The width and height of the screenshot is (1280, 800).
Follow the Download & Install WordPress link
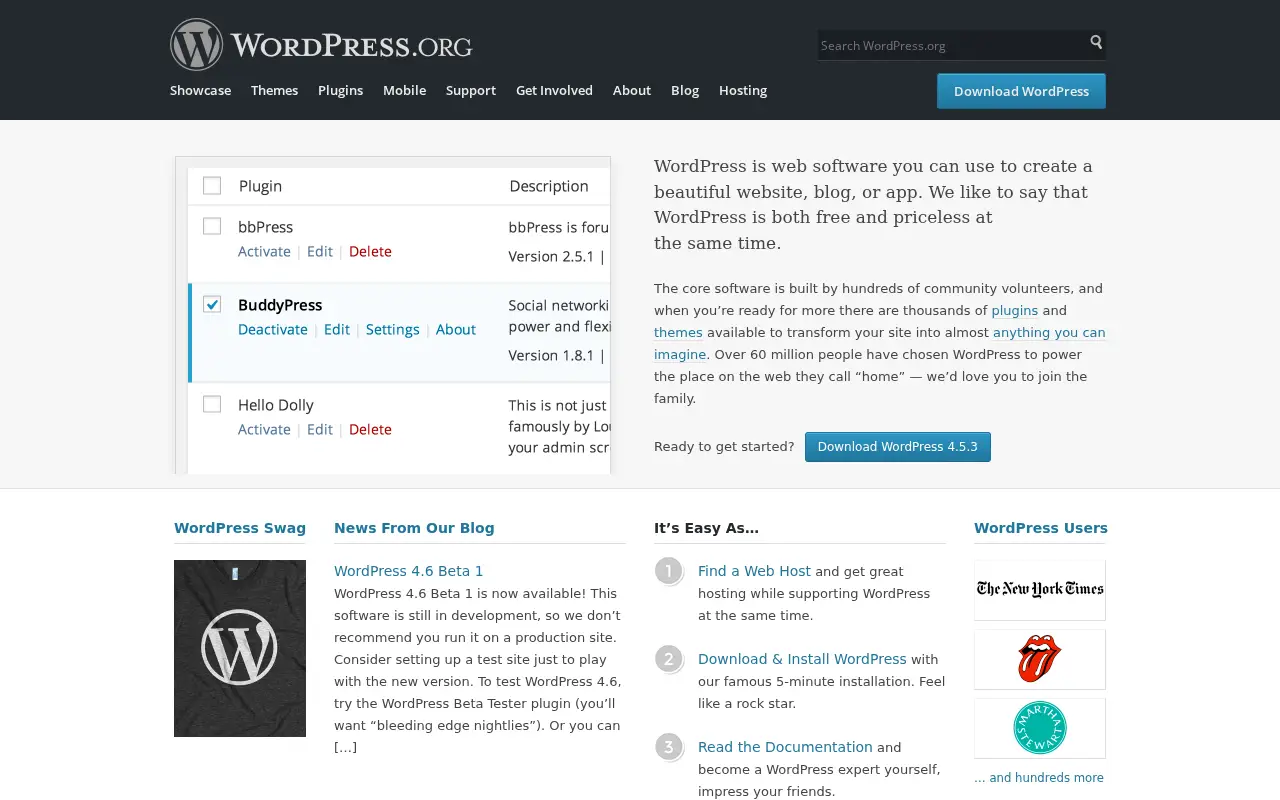tap(802, 659)
